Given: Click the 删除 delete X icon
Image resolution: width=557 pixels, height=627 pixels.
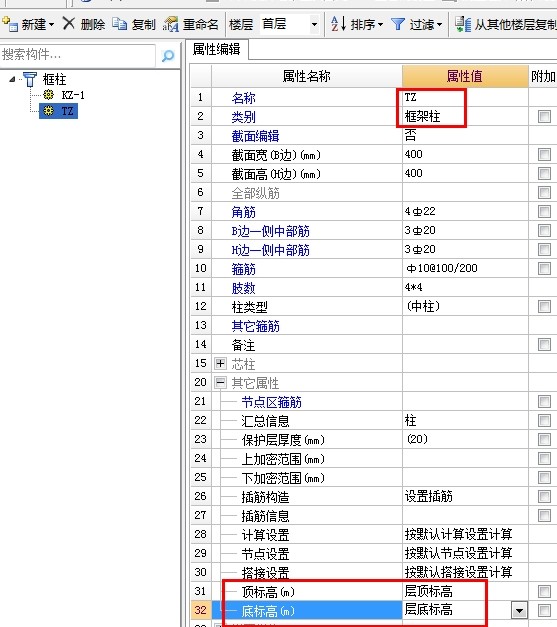Looking at the screenshot, I should point(69,24).
